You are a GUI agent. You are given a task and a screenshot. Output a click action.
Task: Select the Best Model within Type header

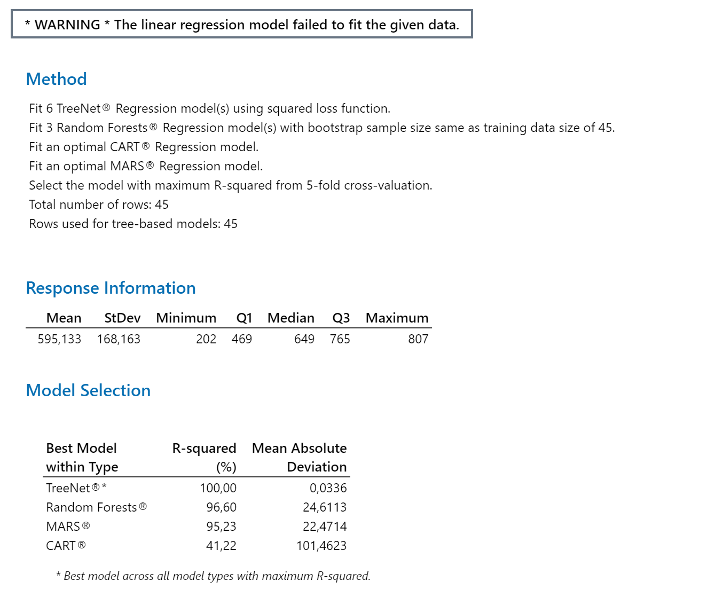[82, 457]
